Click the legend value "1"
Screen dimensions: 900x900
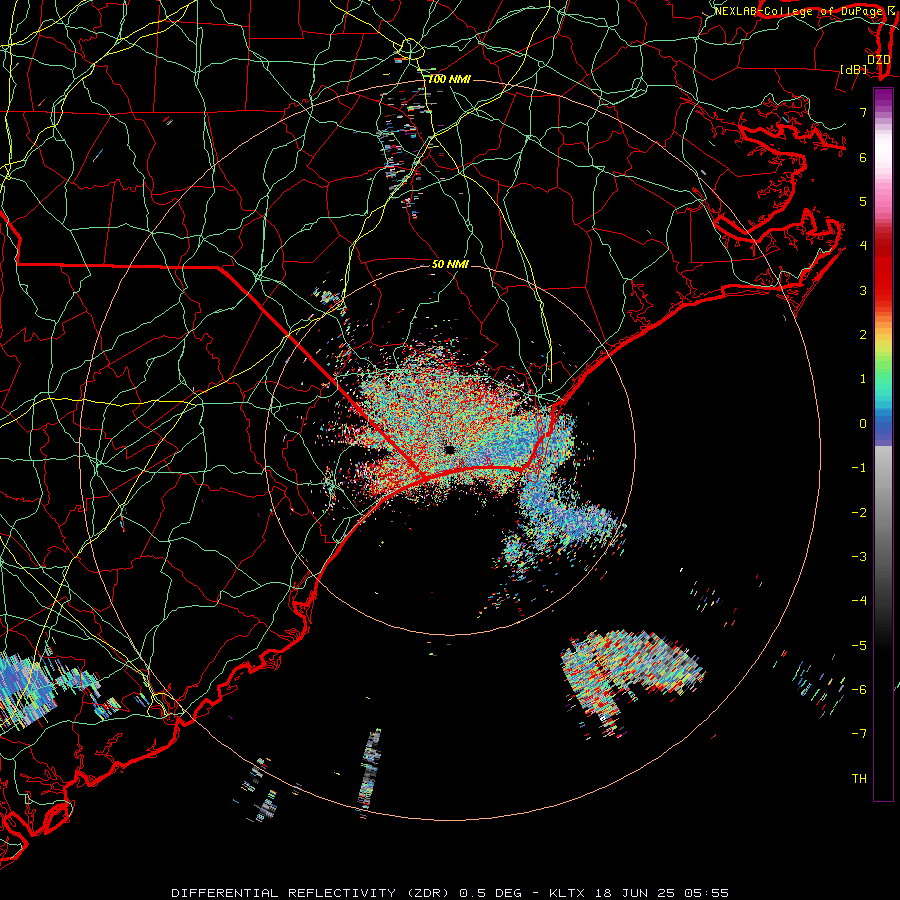coord(863,379)
